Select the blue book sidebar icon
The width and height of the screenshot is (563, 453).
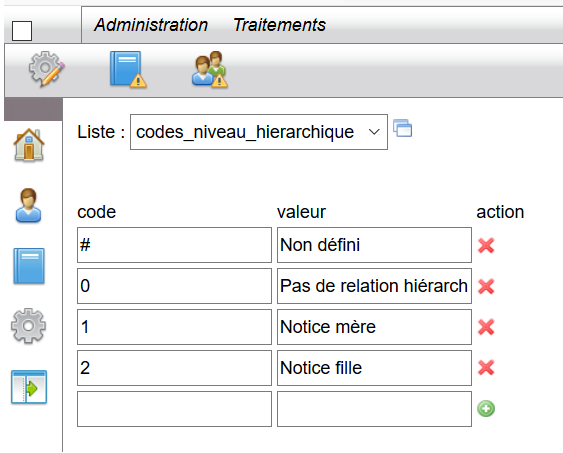point(29,266)
